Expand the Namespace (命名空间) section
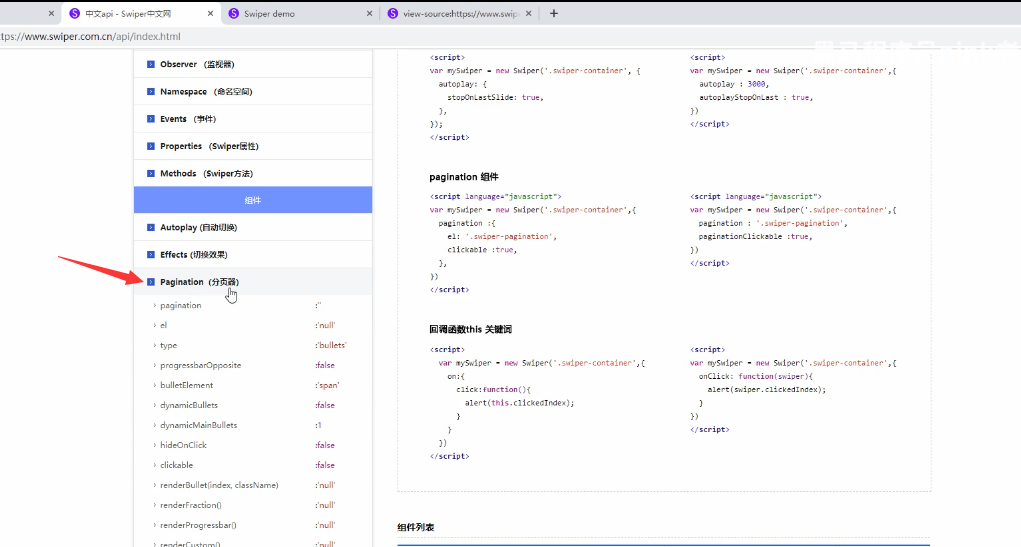 [x=253, y=92]
